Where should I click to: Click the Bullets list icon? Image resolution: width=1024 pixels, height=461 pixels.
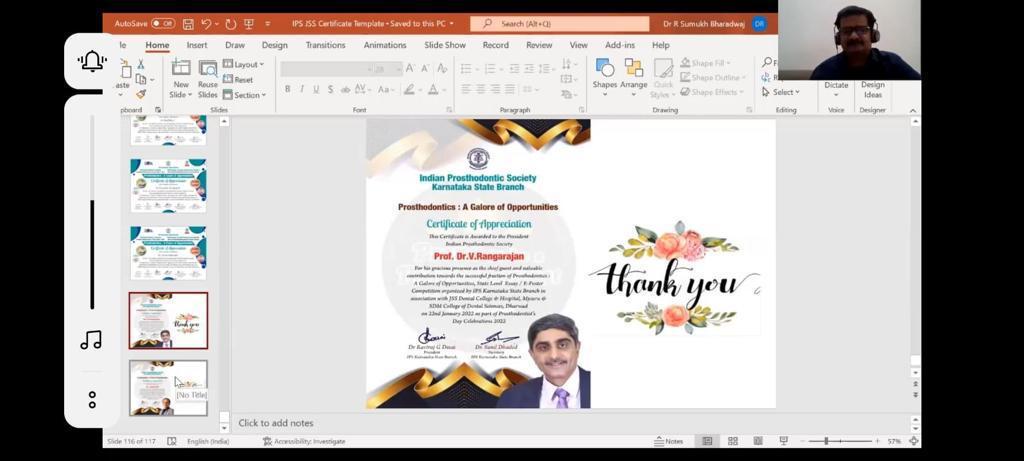tap(466, 69)
